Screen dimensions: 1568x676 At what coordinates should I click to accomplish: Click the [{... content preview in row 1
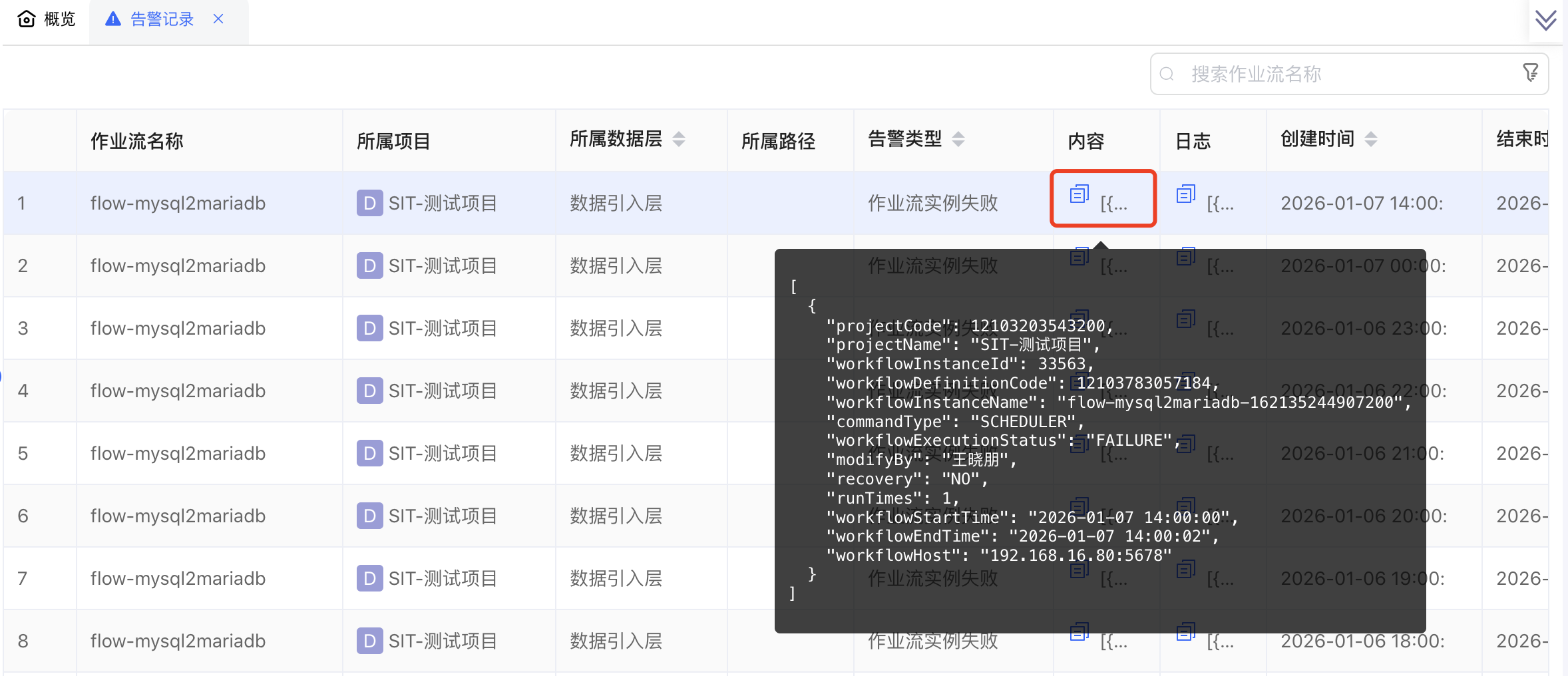click(1113, 204)
